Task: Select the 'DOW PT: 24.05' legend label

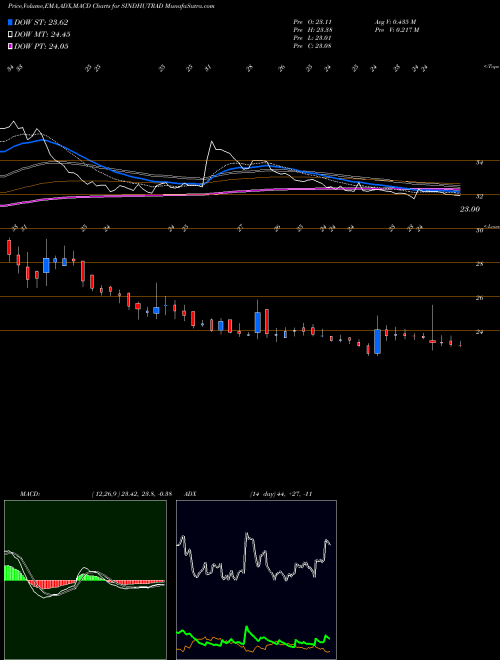Action: [x=41, y=46]
